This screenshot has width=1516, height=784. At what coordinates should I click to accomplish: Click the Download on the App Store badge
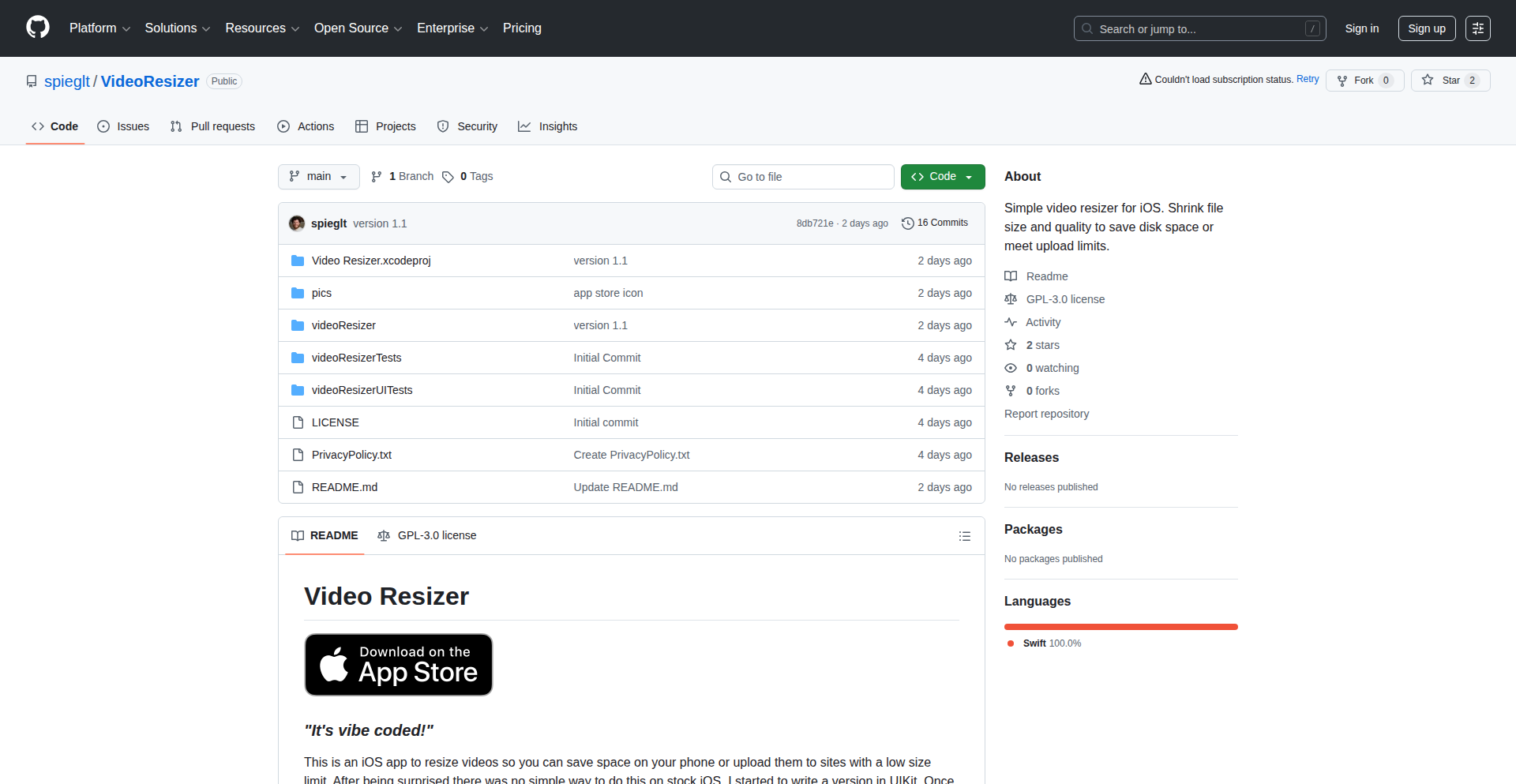399,665
